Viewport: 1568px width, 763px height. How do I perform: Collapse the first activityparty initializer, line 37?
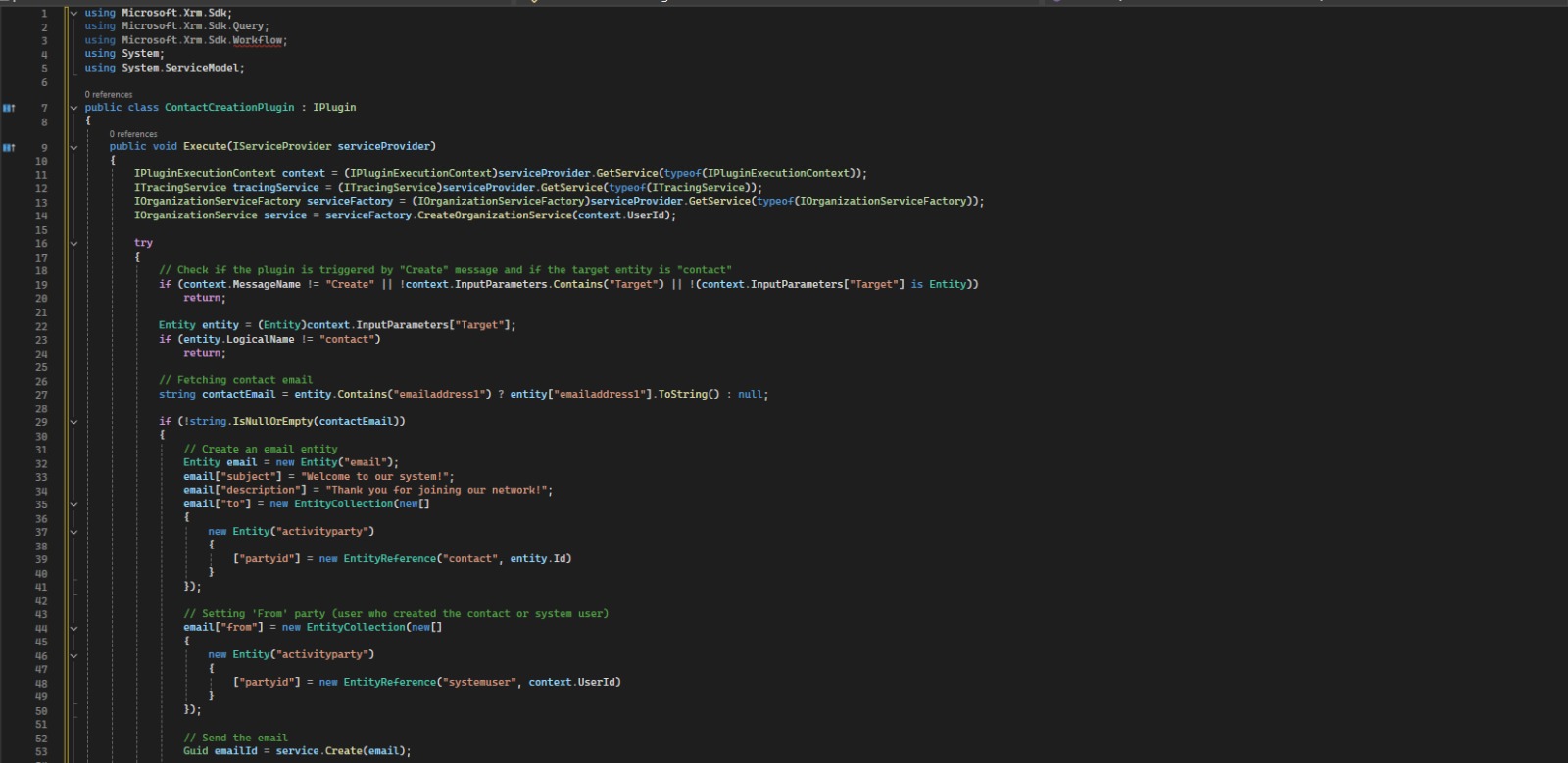pyautogui.click(x=73, y=532)
